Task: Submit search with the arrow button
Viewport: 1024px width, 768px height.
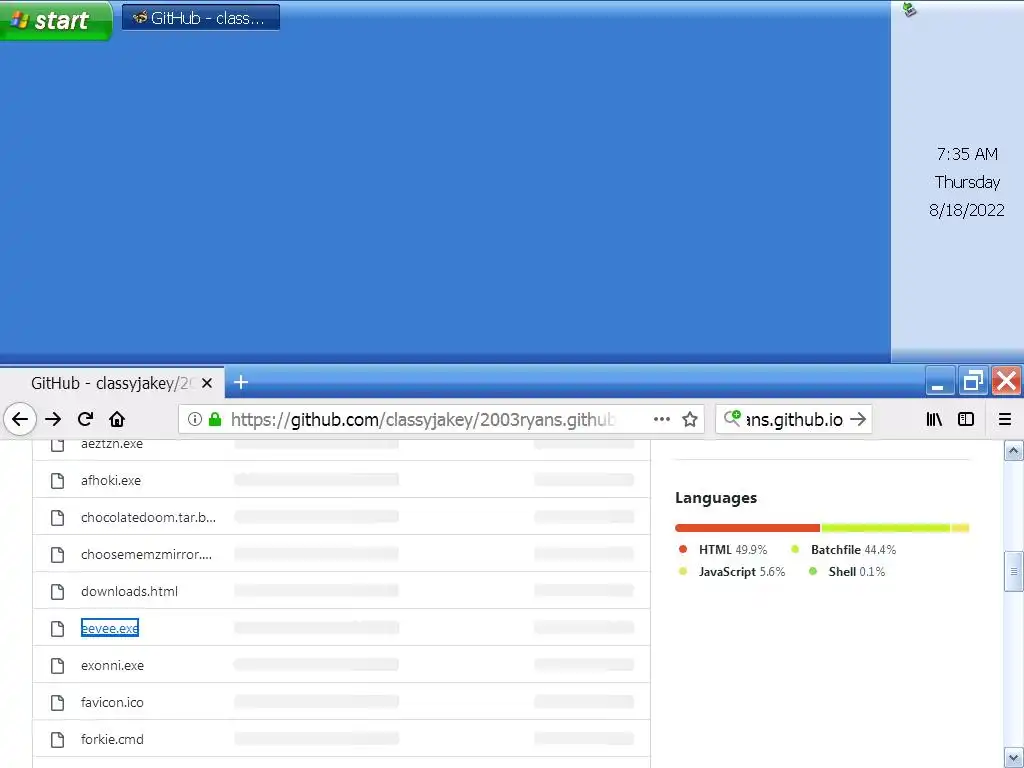Action: pos(858,419)
